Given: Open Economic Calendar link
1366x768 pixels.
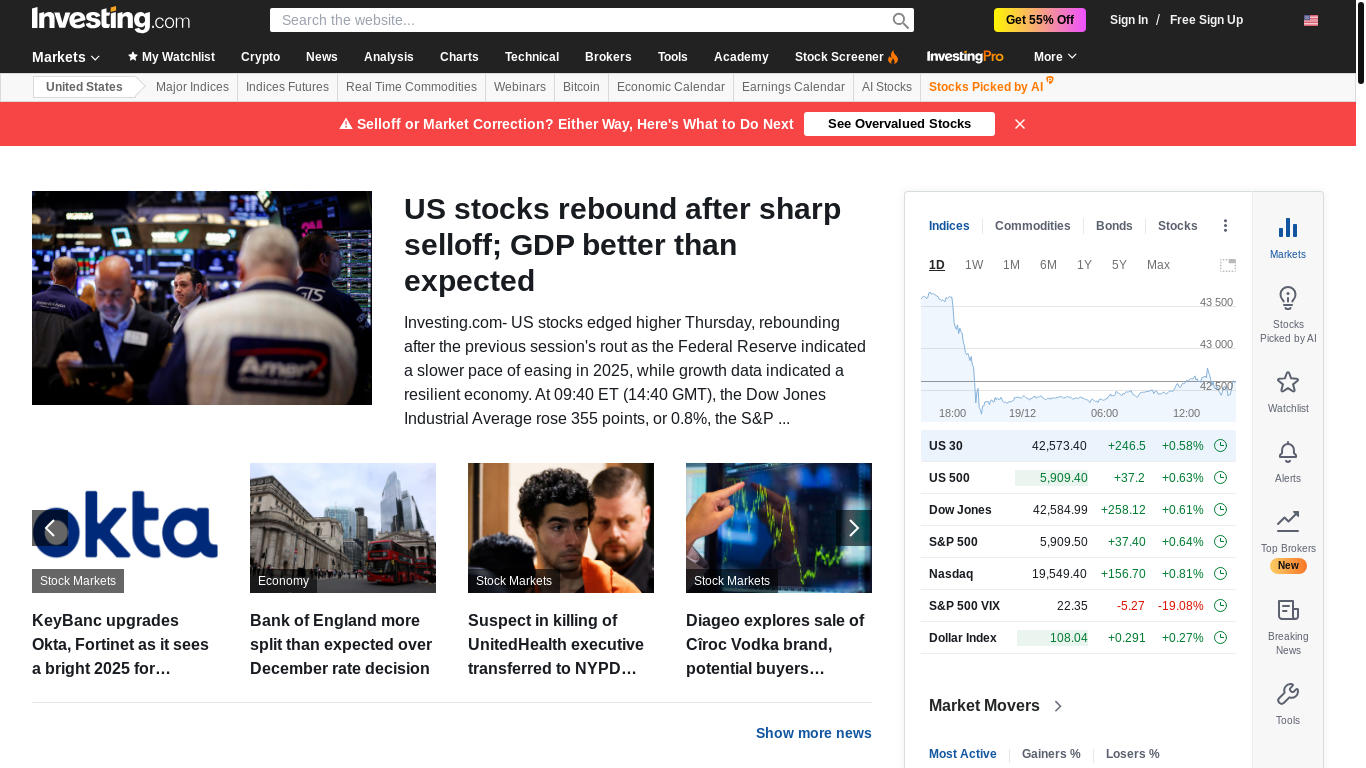Looking at the screenshot, I should pyautogui.click(x=671, y=87).
